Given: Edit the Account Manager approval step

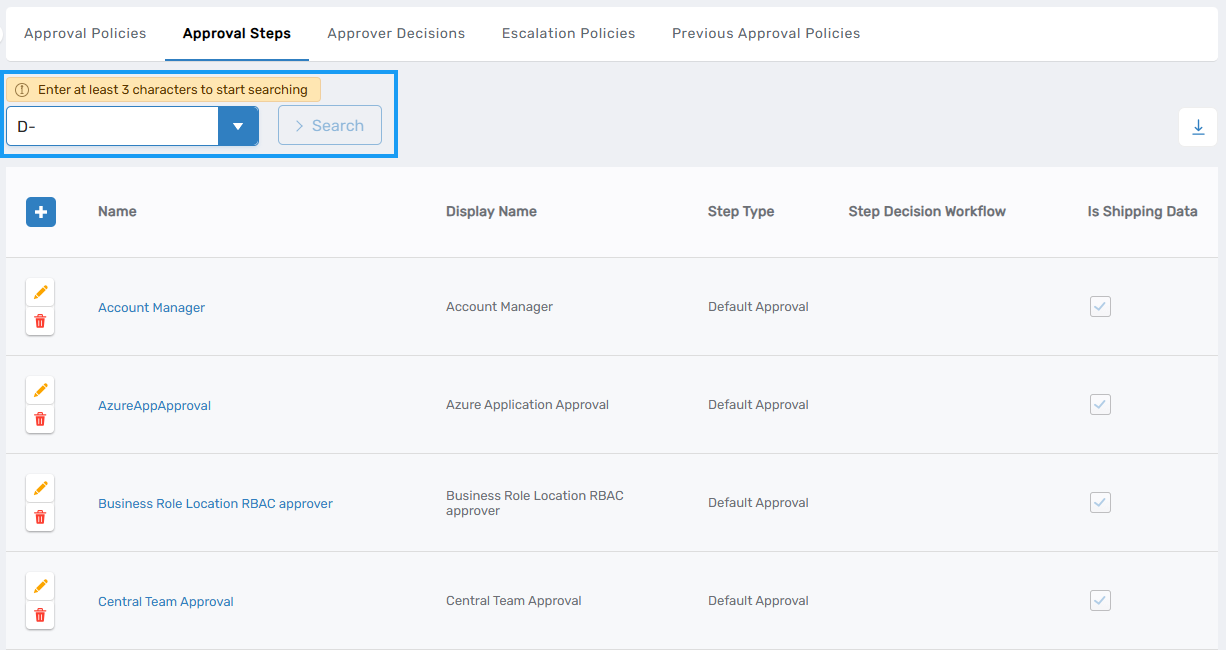Looking at the screenshot, I should pos(40,292).
